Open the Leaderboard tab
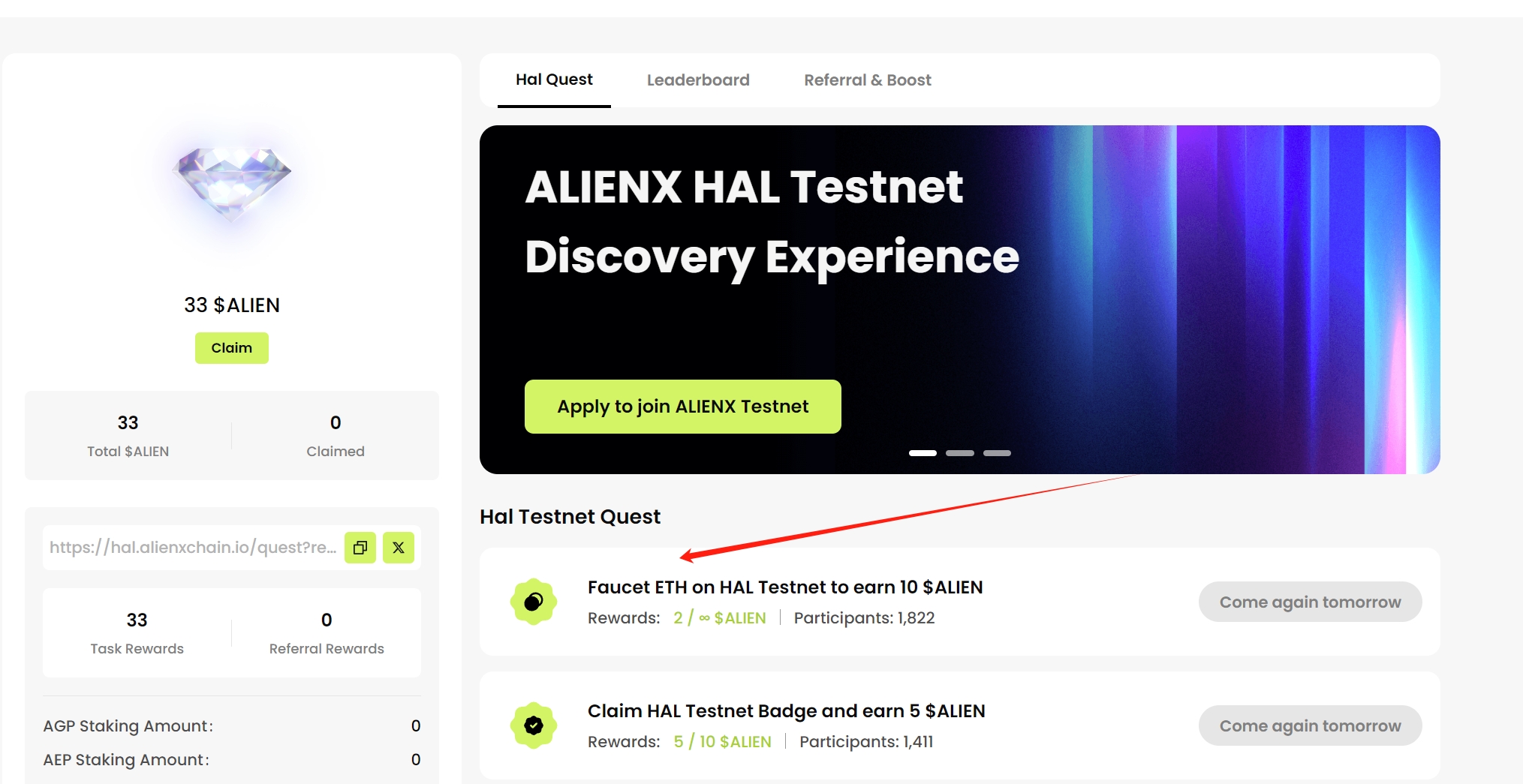1523x784 pixels. [x=698, y=80]
